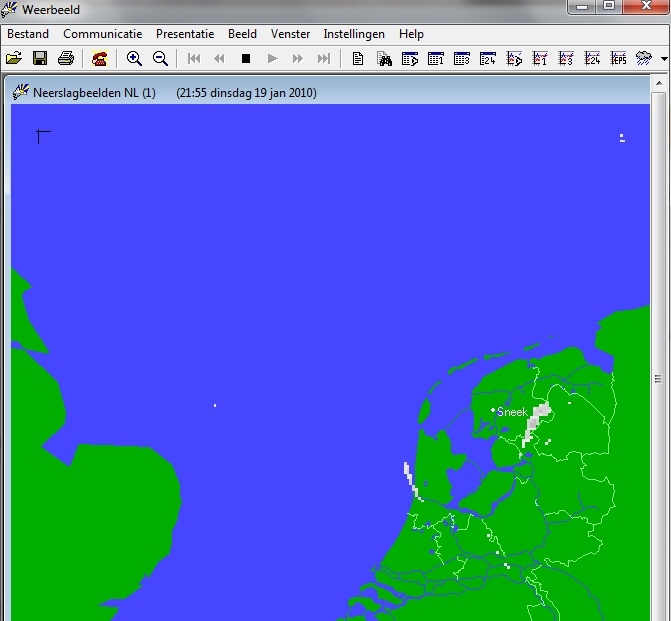Click the vertical scrollbar up arrow
Image resolution: width=671 pixels, height=621 pixels.
(659, 83)
